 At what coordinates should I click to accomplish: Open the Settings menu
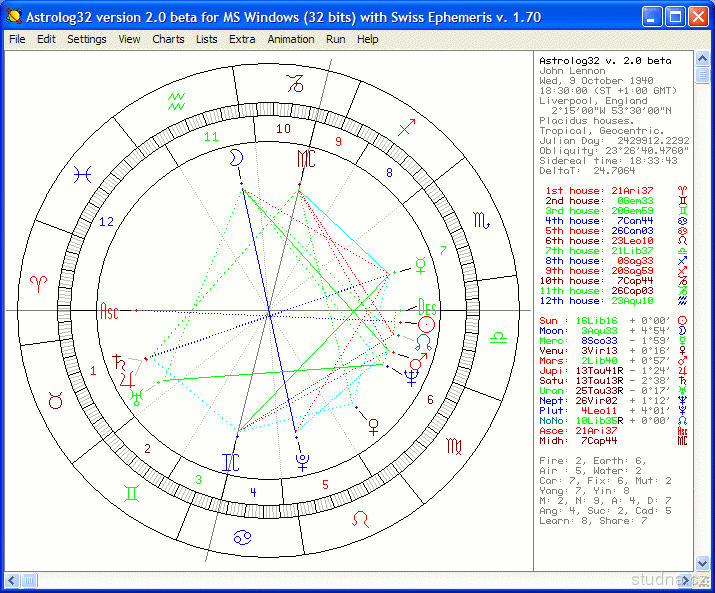tap(87, 39)
